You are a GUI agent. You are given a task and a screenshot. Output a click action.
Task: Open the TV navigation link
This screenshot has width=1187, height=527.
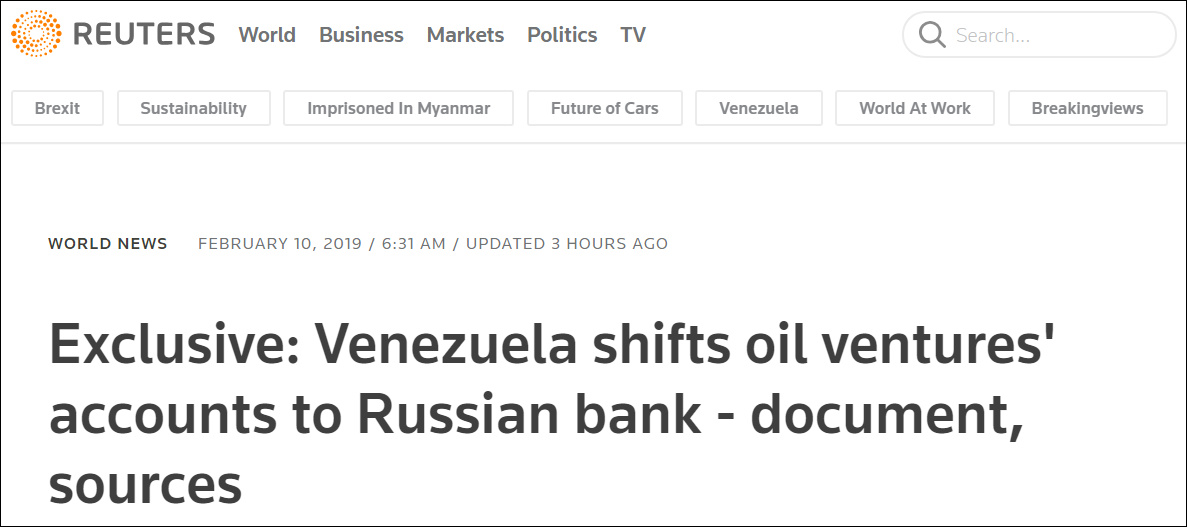[x=633, y=35]
